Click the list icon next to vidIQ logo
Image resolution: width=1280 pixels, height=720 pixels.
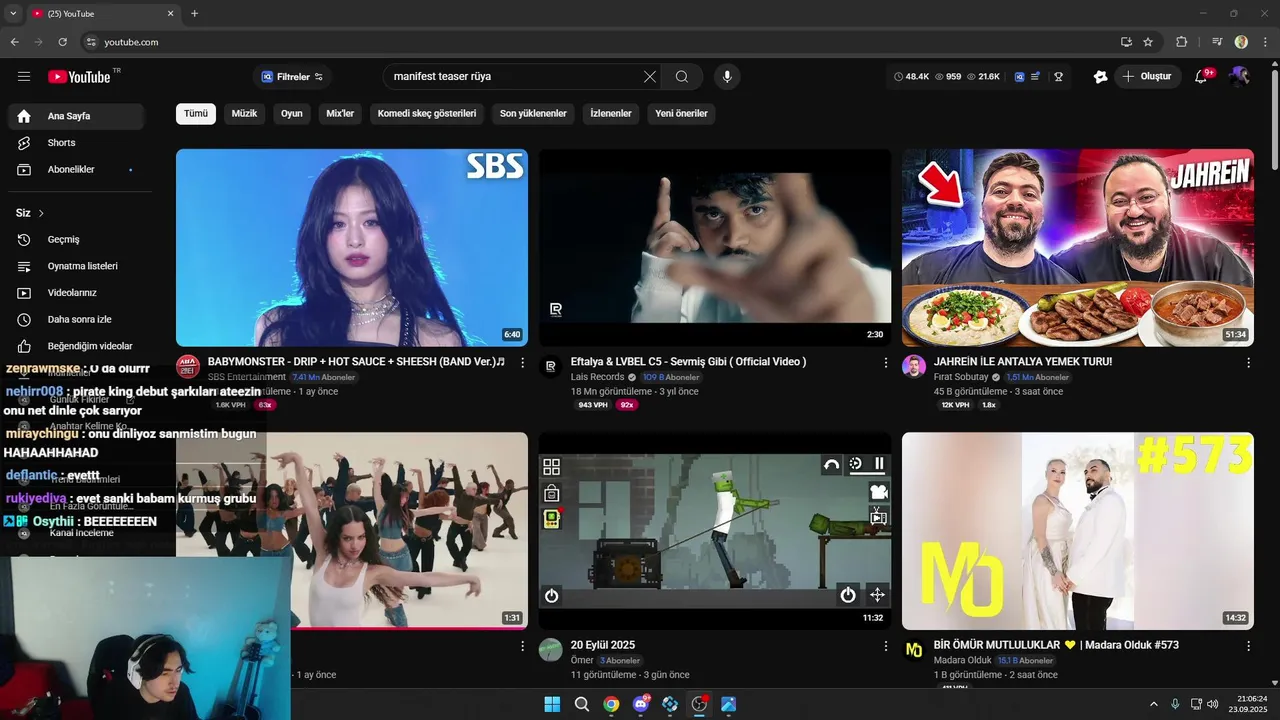click(x=1035, y=77)
